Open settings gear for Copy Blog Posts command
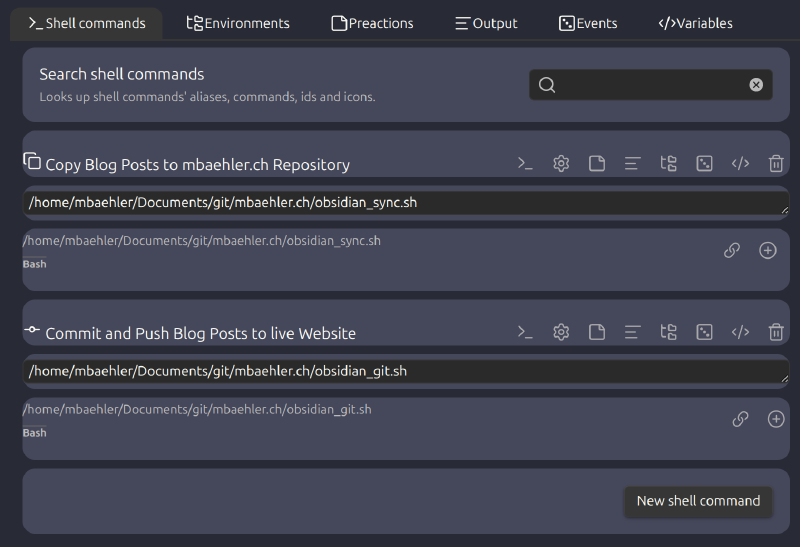This screenshot has width=800, height=547. (561, 164)
